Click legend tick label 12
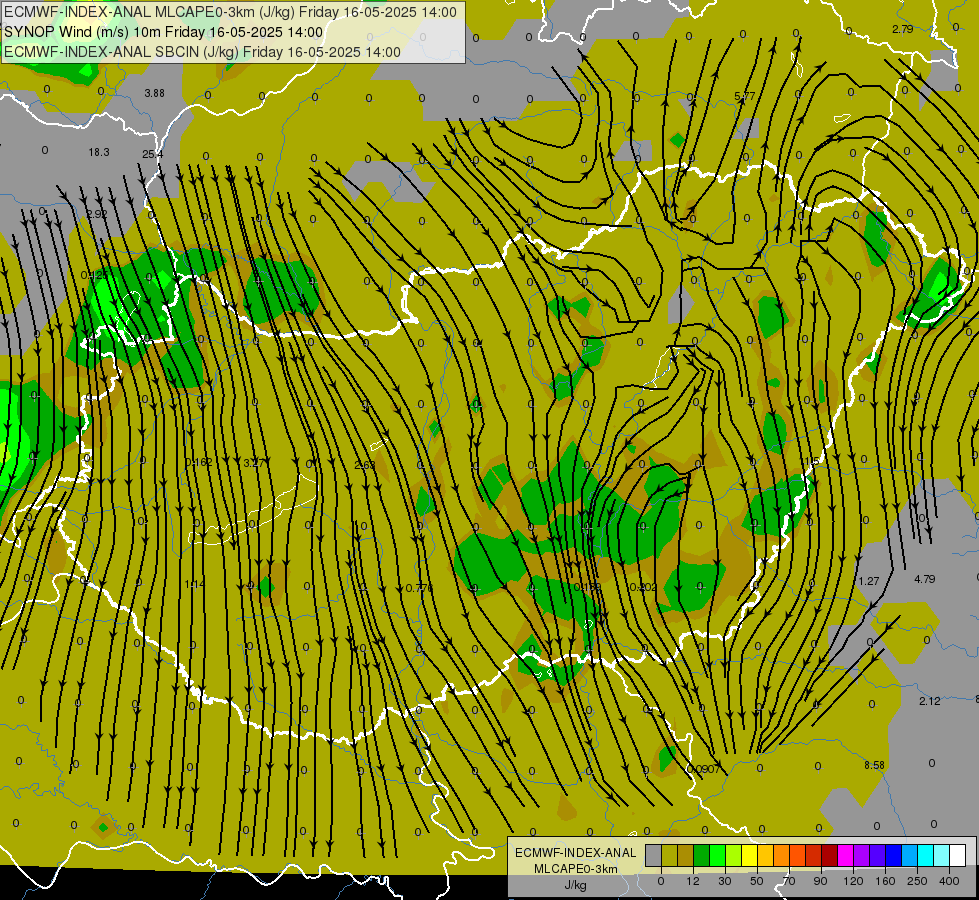 [x=693, y=881]
